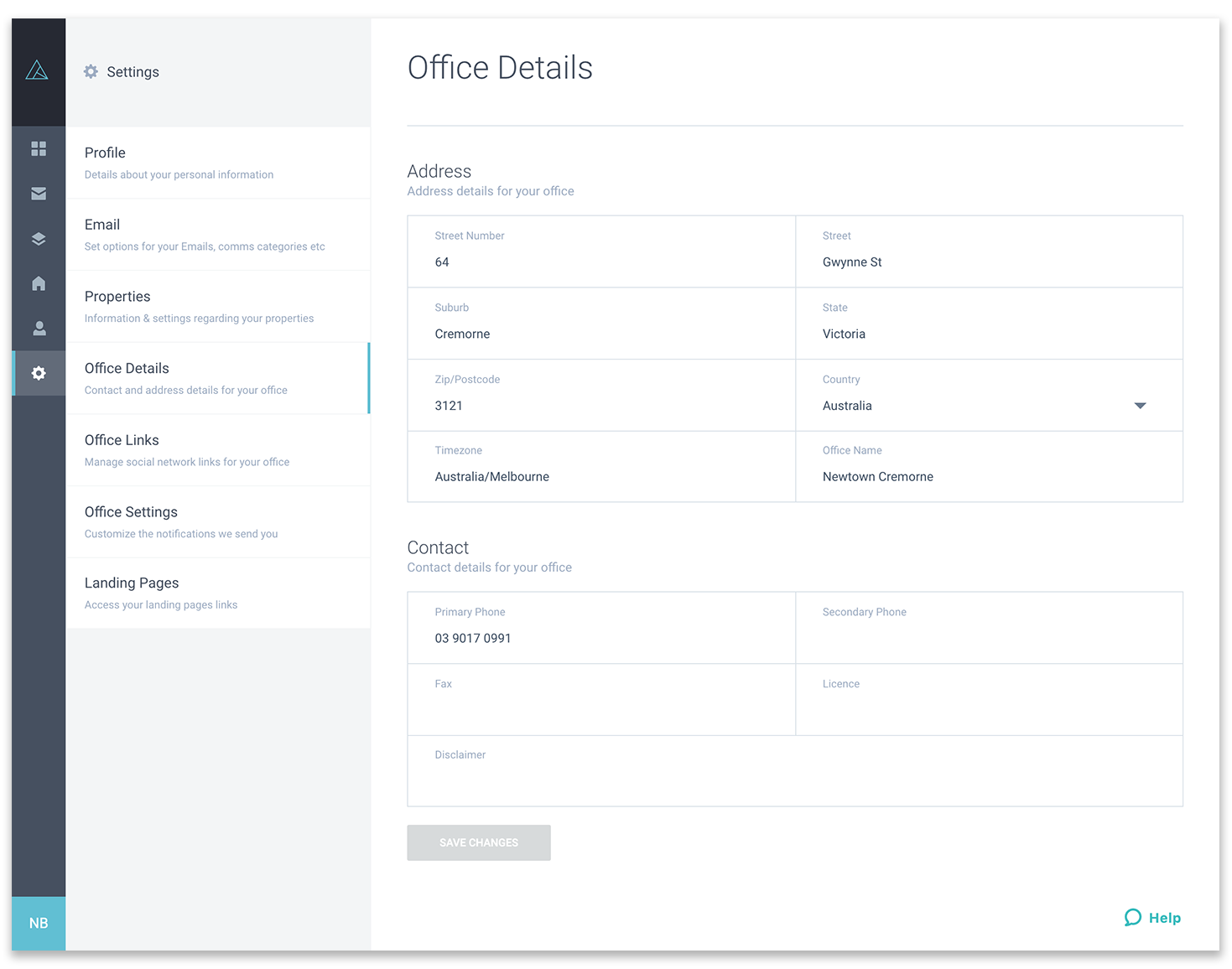
Task: Open the person contacts sidebar icon
Action: coord(39,329)
